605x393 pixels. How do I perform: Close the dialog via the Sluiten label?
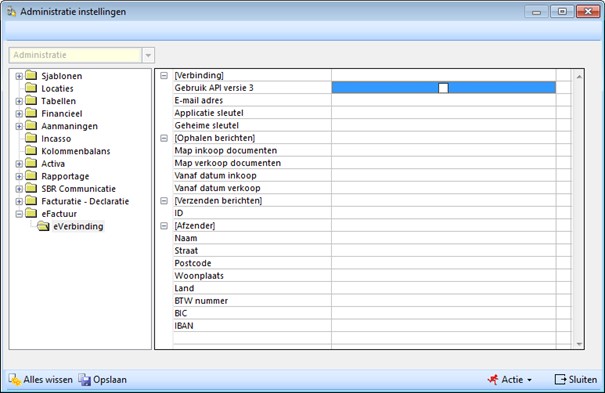click(583, 380)
